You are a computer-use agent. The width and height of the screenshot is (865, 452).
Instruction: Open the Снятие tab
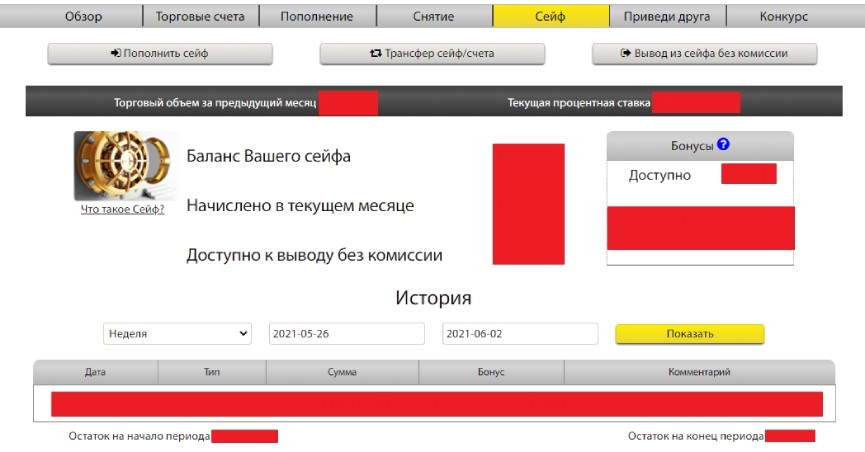click(434, 17)
